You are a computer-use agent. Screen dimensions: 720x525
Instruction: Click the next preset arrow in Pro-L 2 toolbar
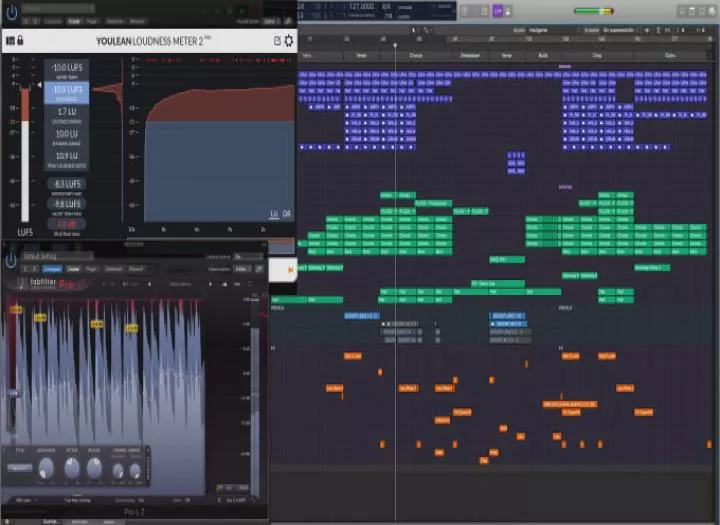tap(210, 284)
